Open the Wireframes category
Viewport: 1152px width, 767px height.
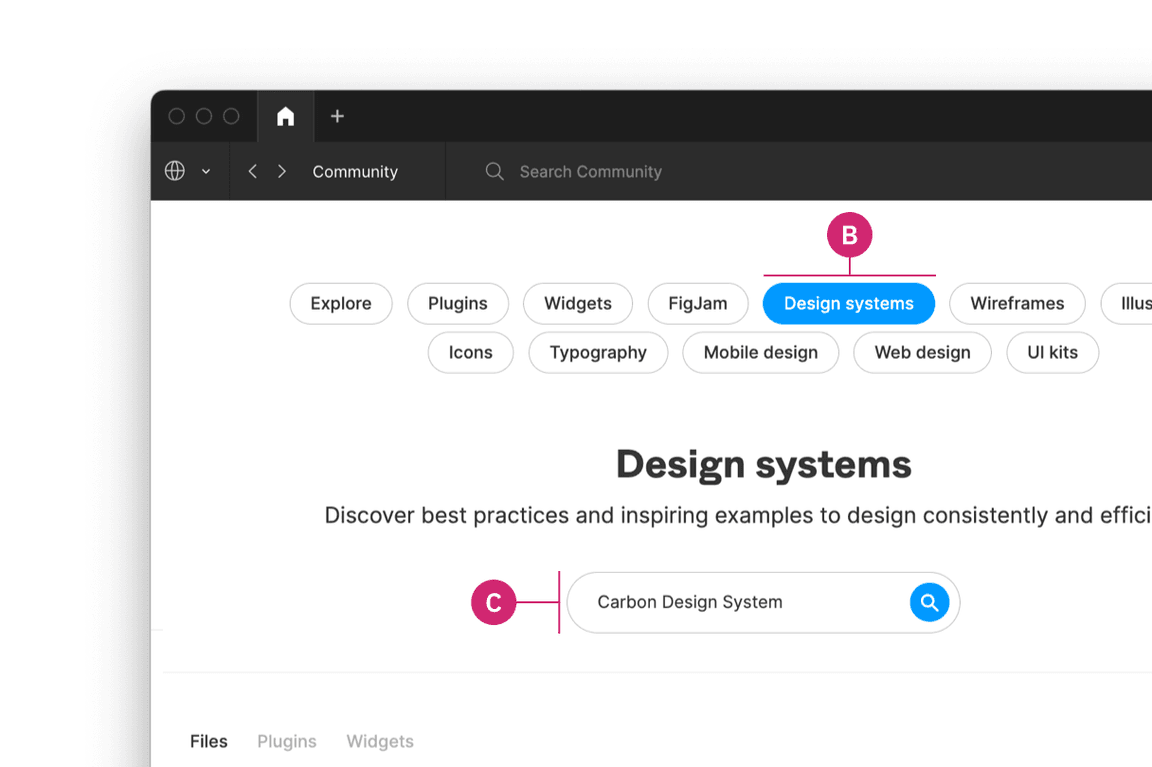[x=1017, y=304]
